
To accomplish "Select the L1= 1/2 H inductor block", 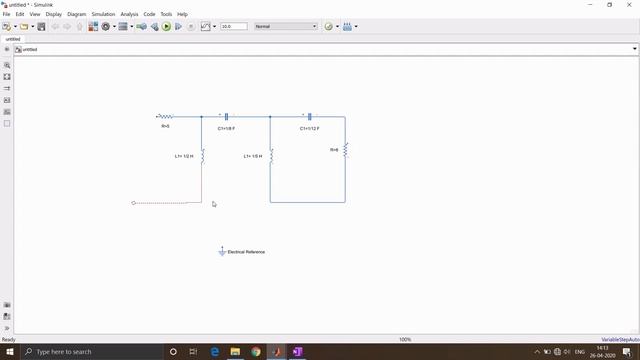I will (x=202, y=156).
